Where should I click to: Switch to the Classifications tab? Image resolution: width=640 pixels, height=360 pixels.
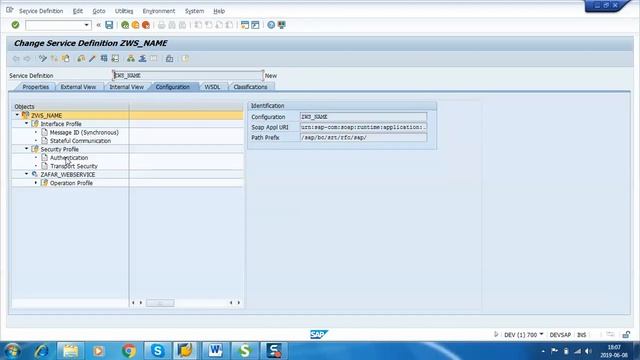coord(250,87)
